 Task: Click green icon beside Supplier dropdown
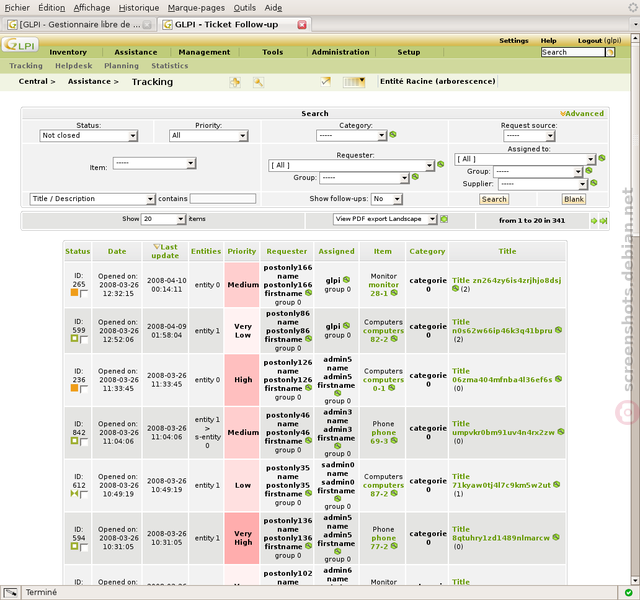click(594, 183)
